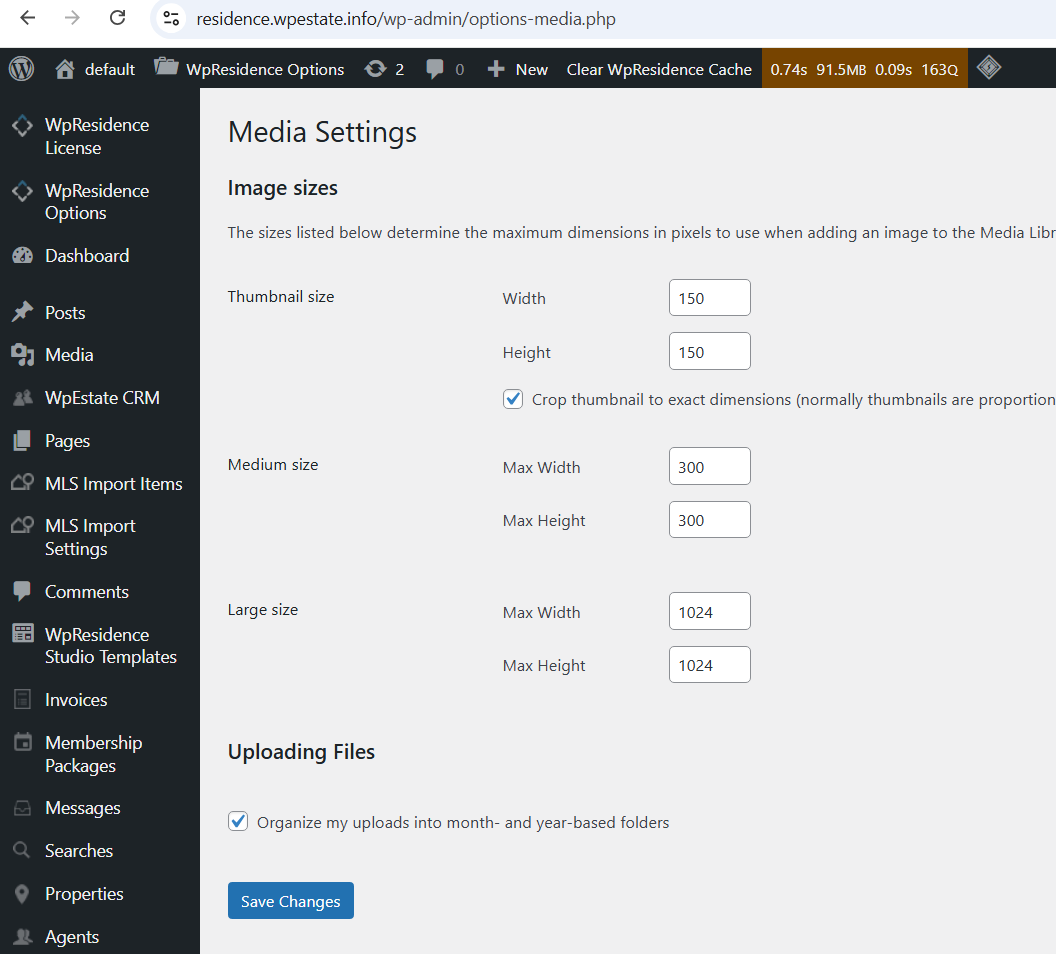The height and width of the screenshot is (954, 1056).
Task: Go back using browser back arrow
Action: (x=27, y=18)
